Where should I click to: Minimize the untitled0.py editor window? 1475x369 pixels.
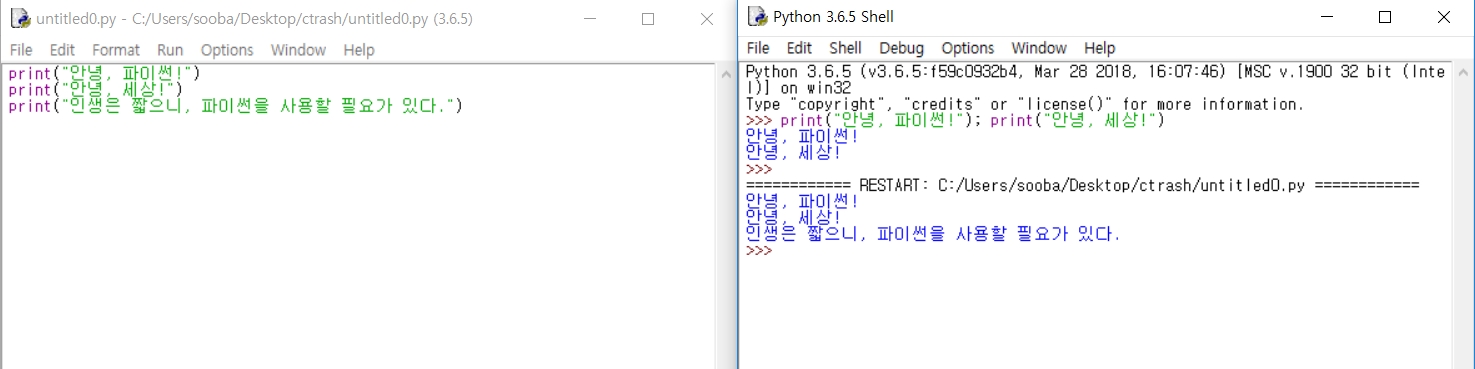tap(589, 18)
